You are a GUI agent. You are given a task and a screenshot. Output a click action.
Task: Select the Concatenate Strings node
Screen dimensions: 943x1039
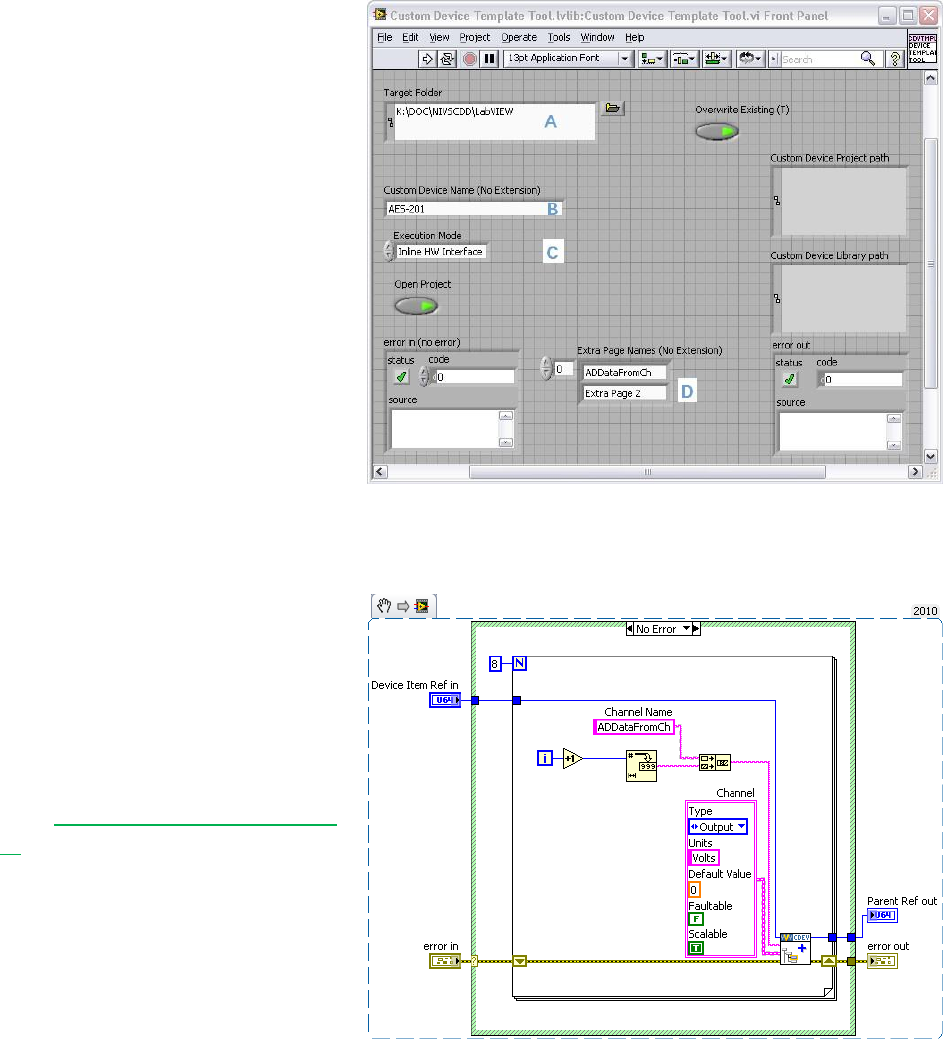714,763
